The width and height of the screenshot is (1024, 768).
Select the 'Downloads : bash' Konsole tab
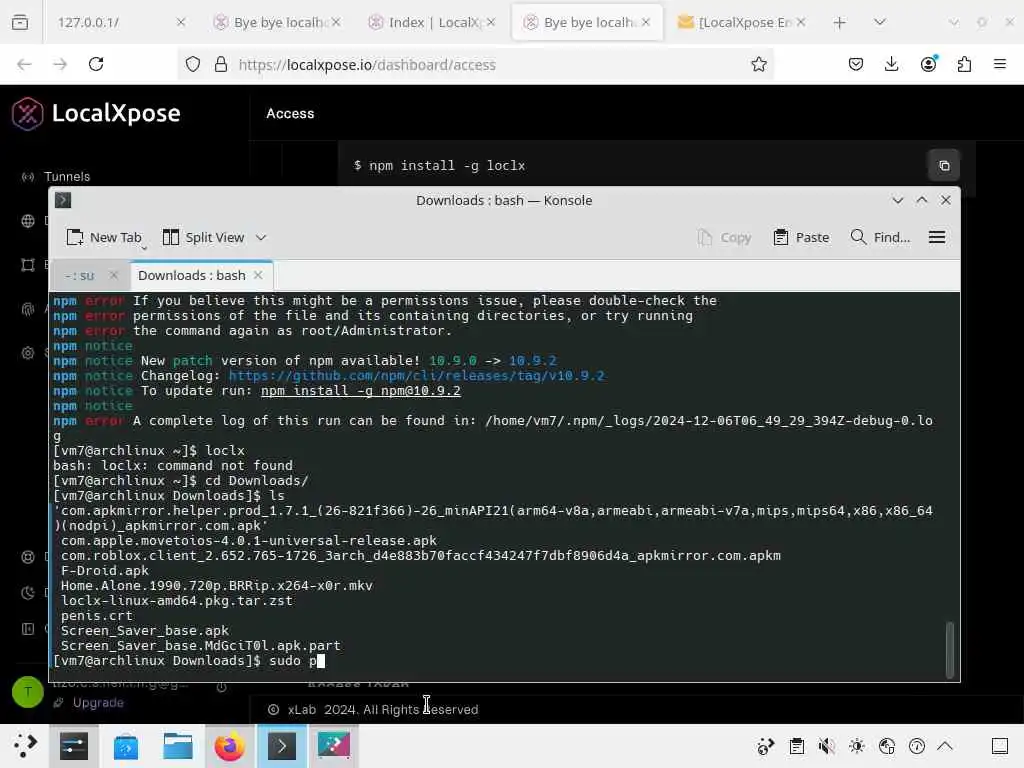pos(191,276)
